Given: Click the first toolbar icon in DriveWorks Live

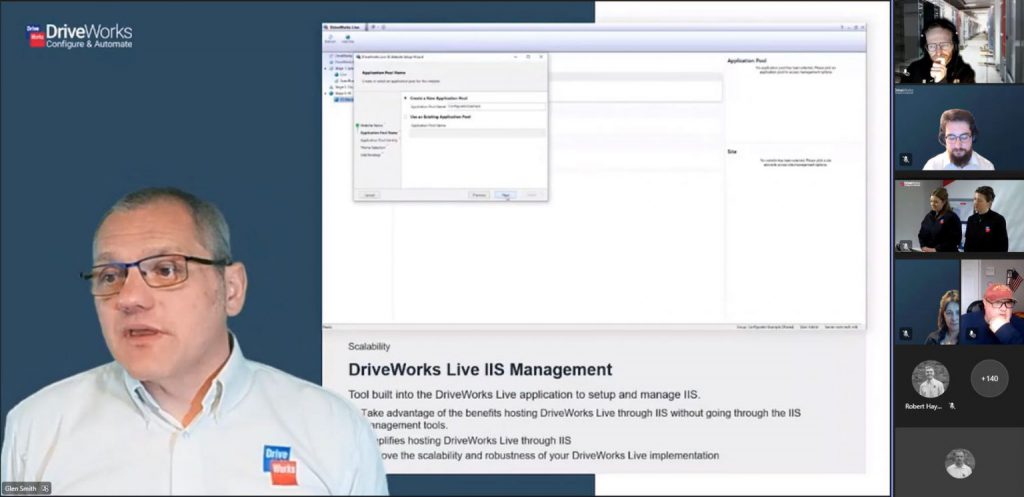Looking at the screenshot, I should (330, 39).
